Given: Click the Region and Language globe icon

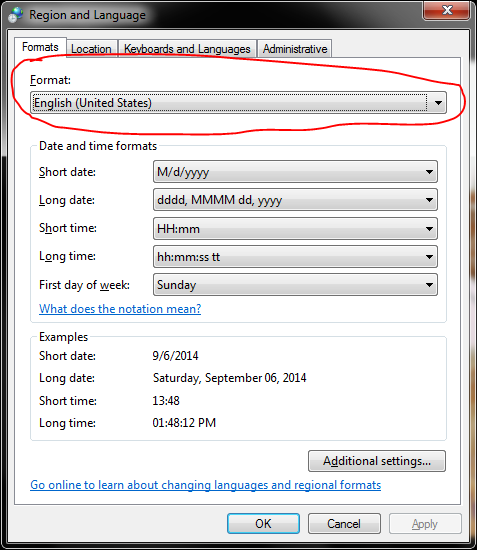Looking at the screenshot, I should 15,15.
